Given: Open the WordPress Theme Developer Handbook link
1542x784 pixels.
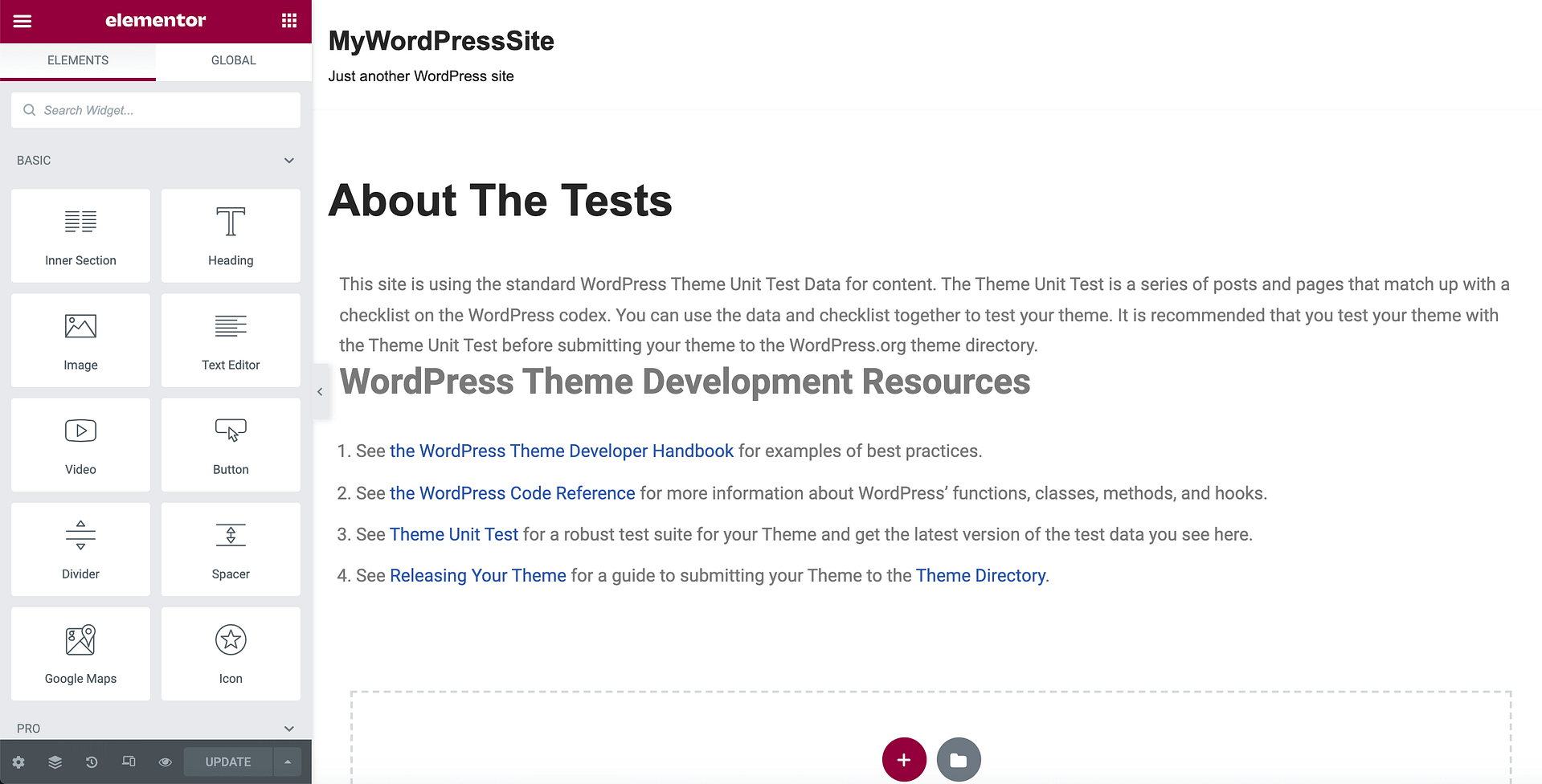Looking at the screenshot, I should point(562,451).
